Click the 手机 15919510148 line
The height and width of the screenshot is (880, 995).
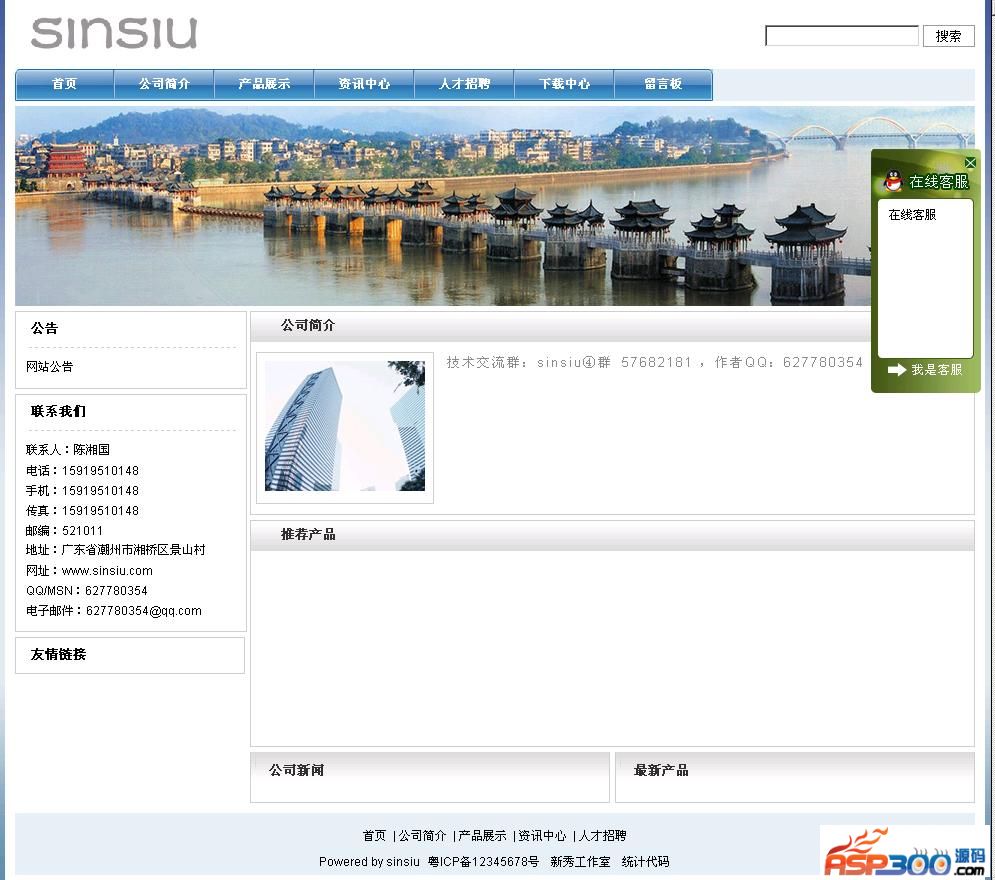(82, 491)
